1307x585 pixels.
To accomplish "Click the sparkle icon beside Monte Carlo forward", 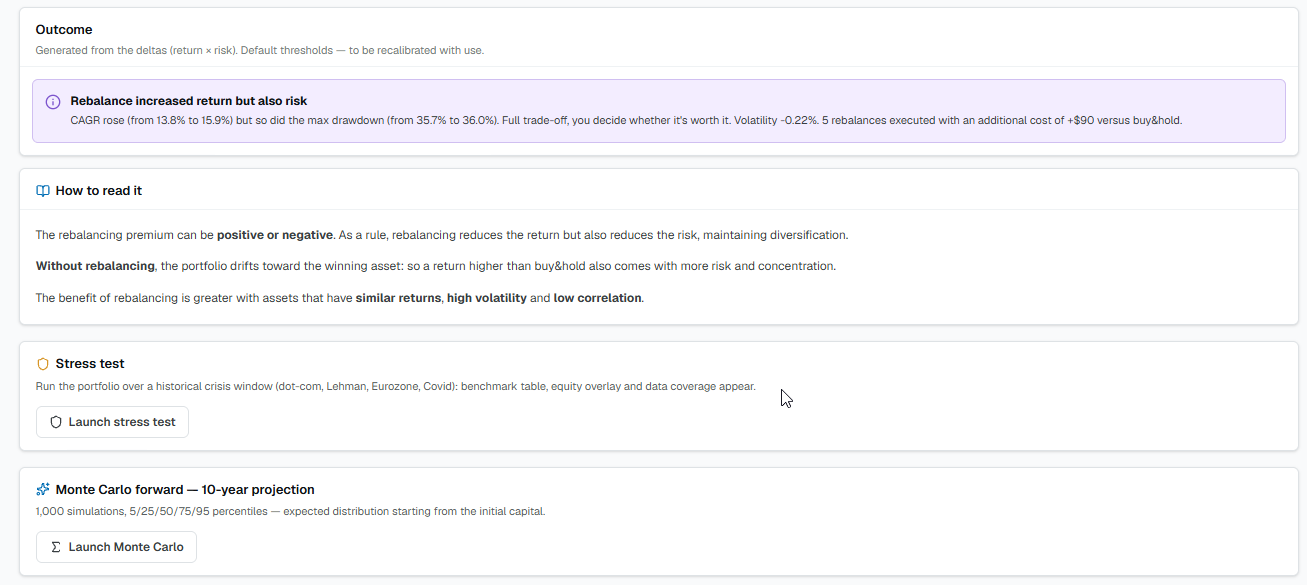I will [43, 490].
